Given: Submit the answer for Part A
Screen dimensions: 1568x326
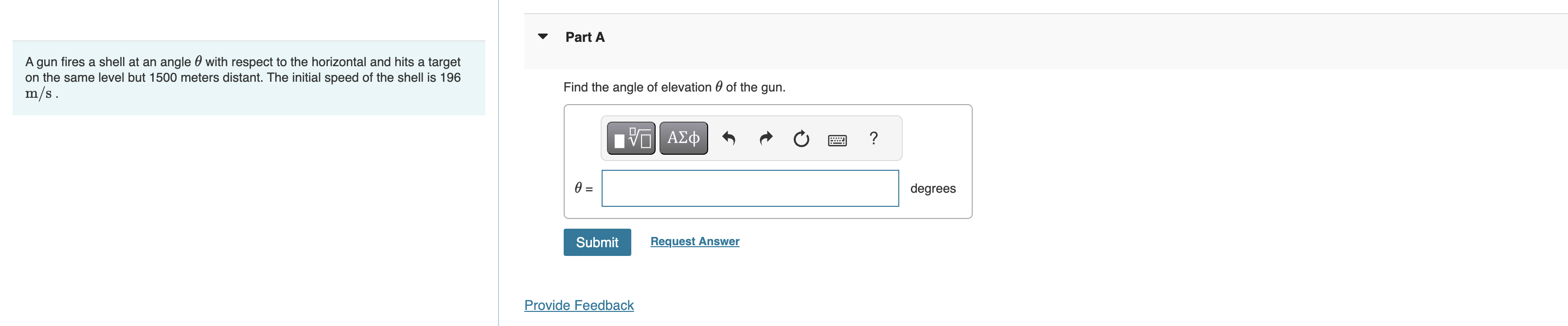Looking at the screenshot, I should 597,242.
